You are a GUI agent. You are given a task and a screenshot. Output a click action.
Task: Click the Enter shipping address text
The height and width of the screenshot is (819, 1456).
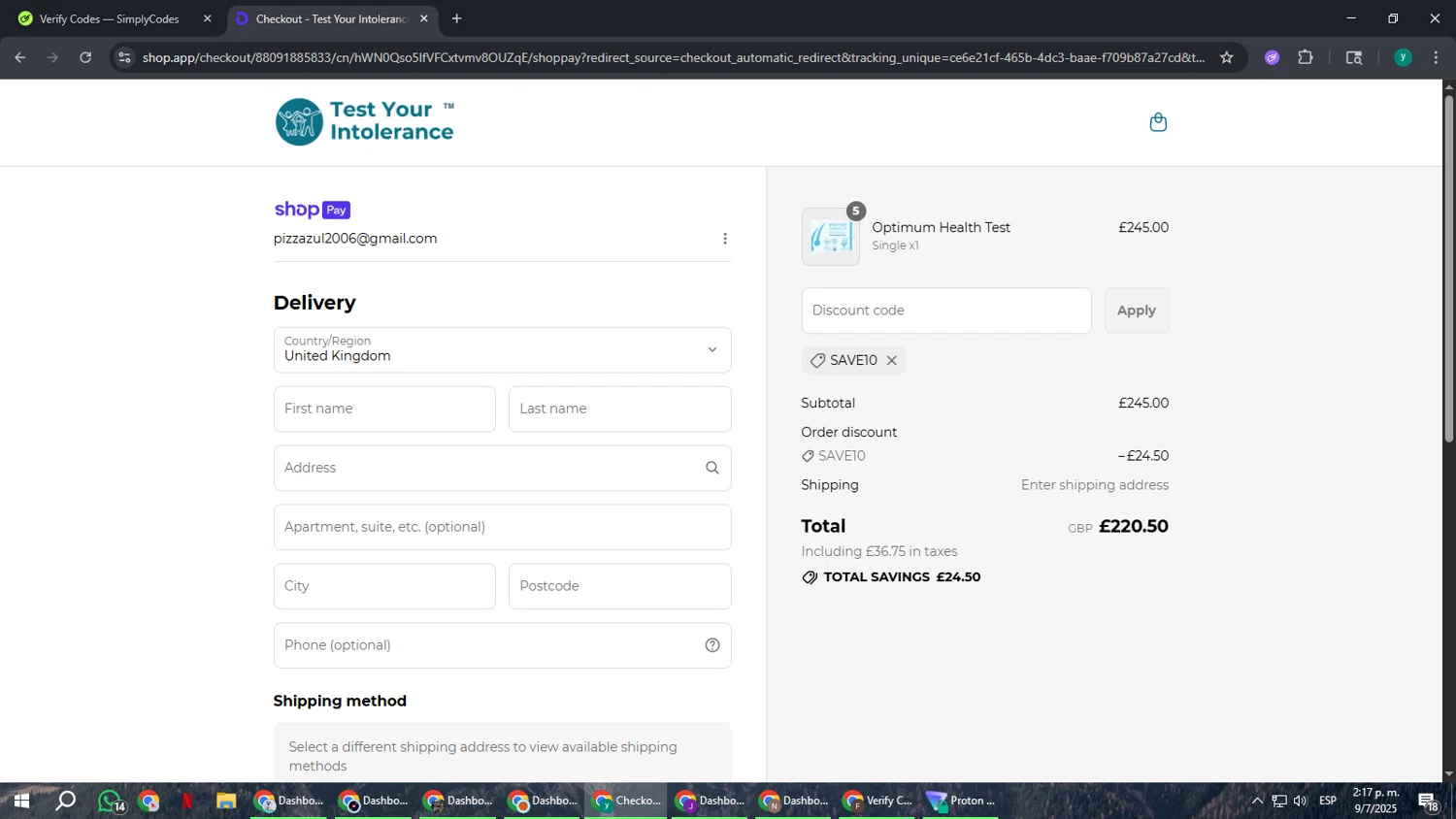(1094, 485)
